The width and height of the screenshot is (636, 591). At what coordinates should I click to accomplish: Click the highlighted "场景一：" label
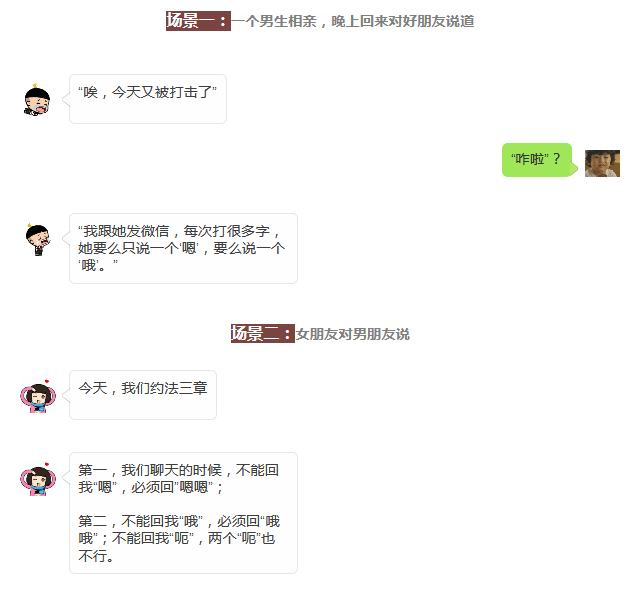pyautogui.click(x=198, y=21)
